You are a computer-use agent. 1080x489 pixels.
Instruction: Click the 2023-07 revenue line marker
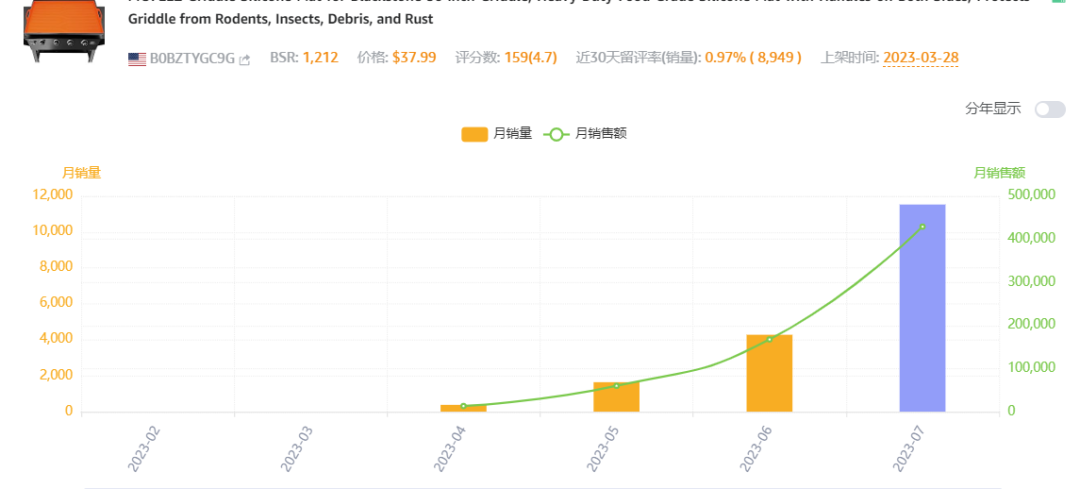click(922, 227)
